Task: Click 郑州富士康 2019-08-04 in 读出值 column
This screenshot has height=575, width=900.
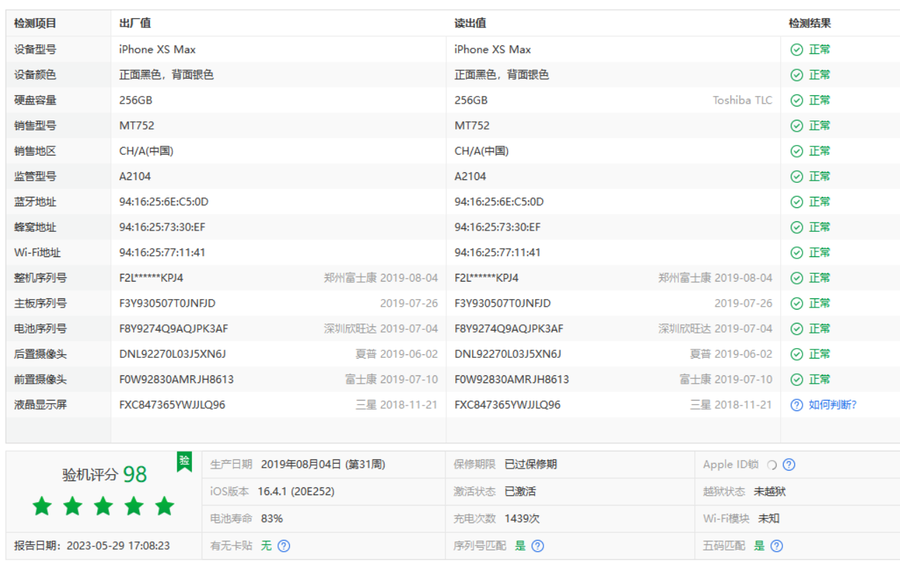Action: coord(715,278)
